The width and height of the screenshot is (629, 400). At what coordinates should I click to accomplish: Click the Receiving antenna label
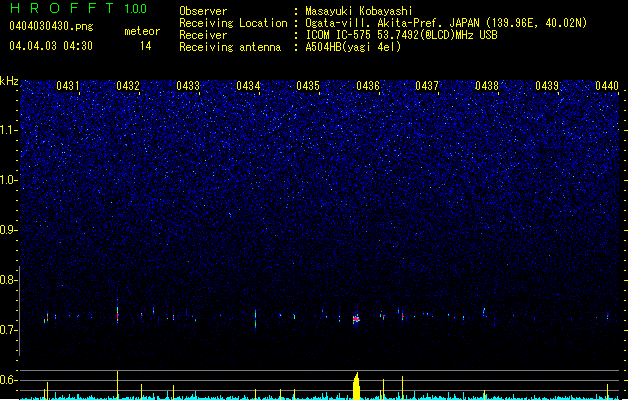[230, 47]
